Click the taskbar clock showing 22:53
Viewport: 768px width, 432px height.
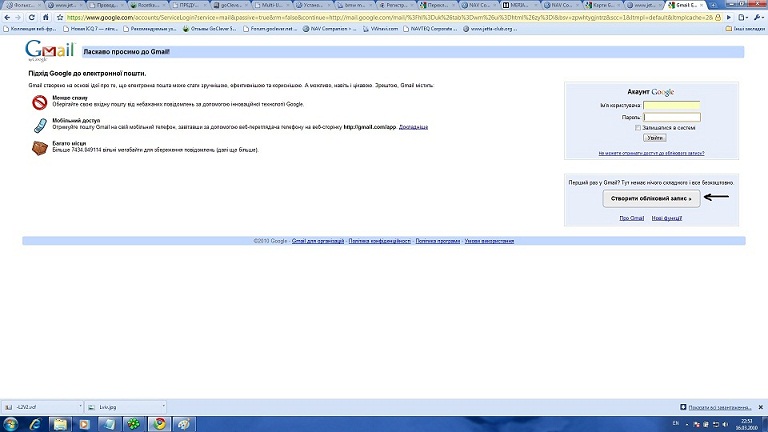pos(747,424)
